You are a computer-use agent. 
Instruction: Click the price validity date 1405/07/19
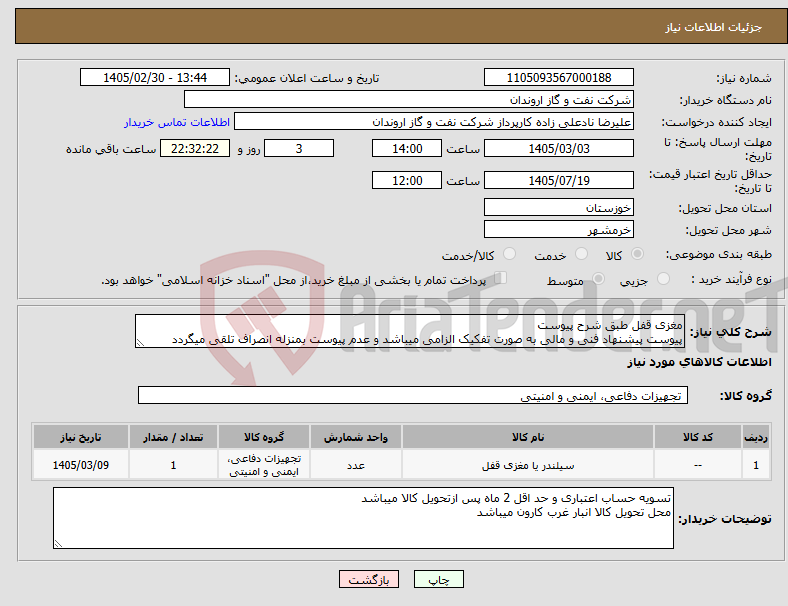(558, 180)
